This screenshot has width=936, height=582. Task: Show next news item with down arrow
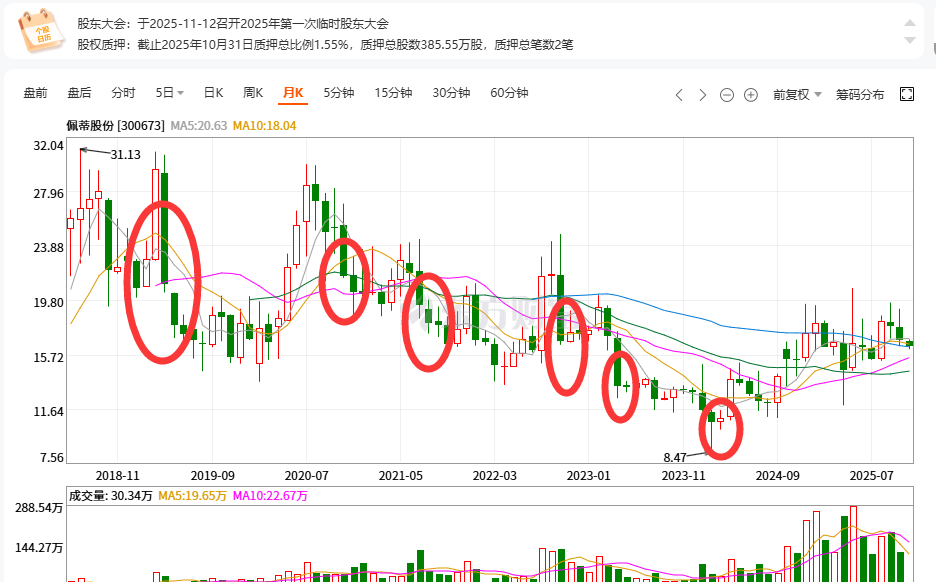910,40
